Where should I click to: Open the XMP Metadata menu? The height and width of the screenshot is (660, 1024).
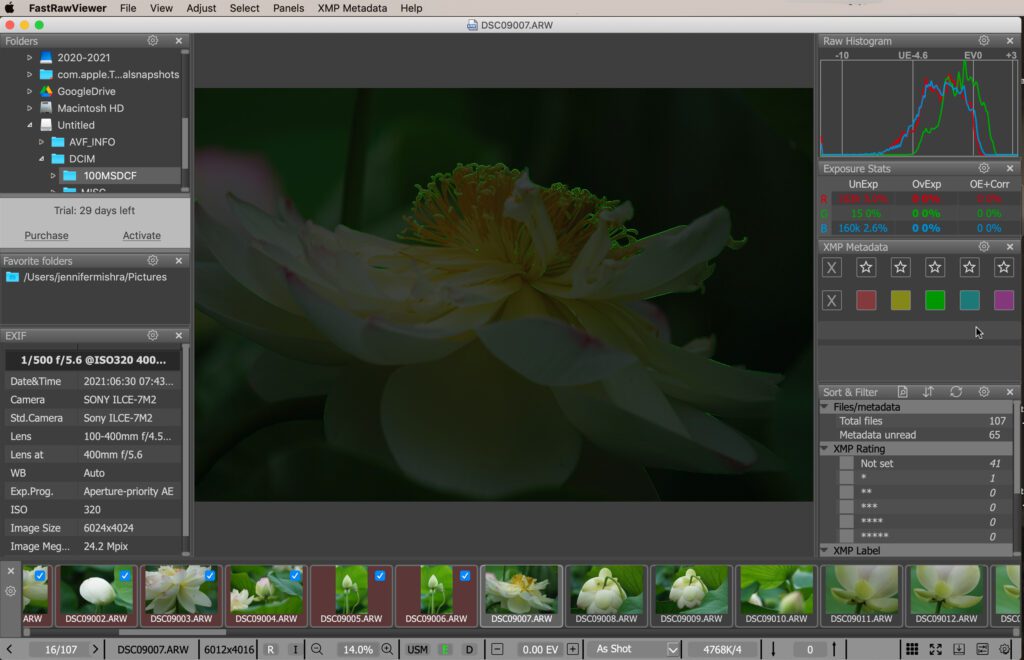point(352,8)
